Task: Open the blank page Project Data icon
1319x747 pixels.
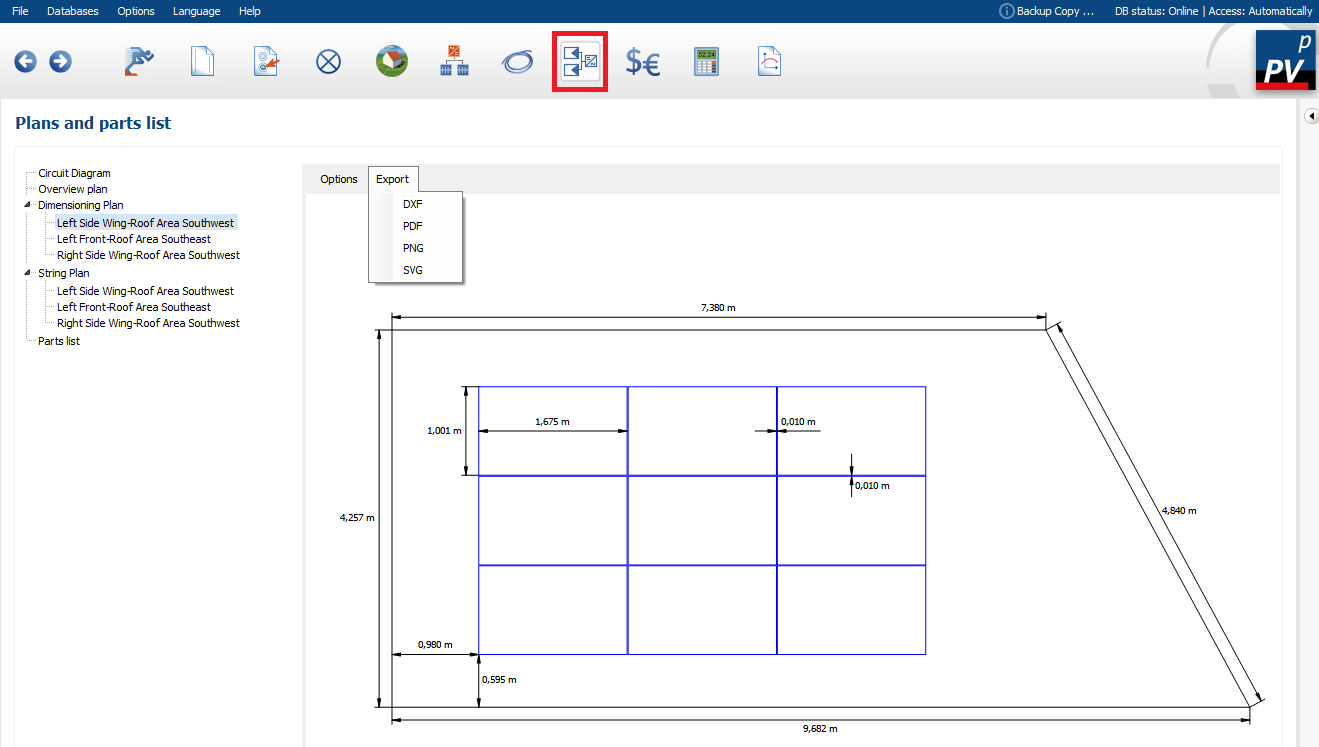Action: point(203,62)
